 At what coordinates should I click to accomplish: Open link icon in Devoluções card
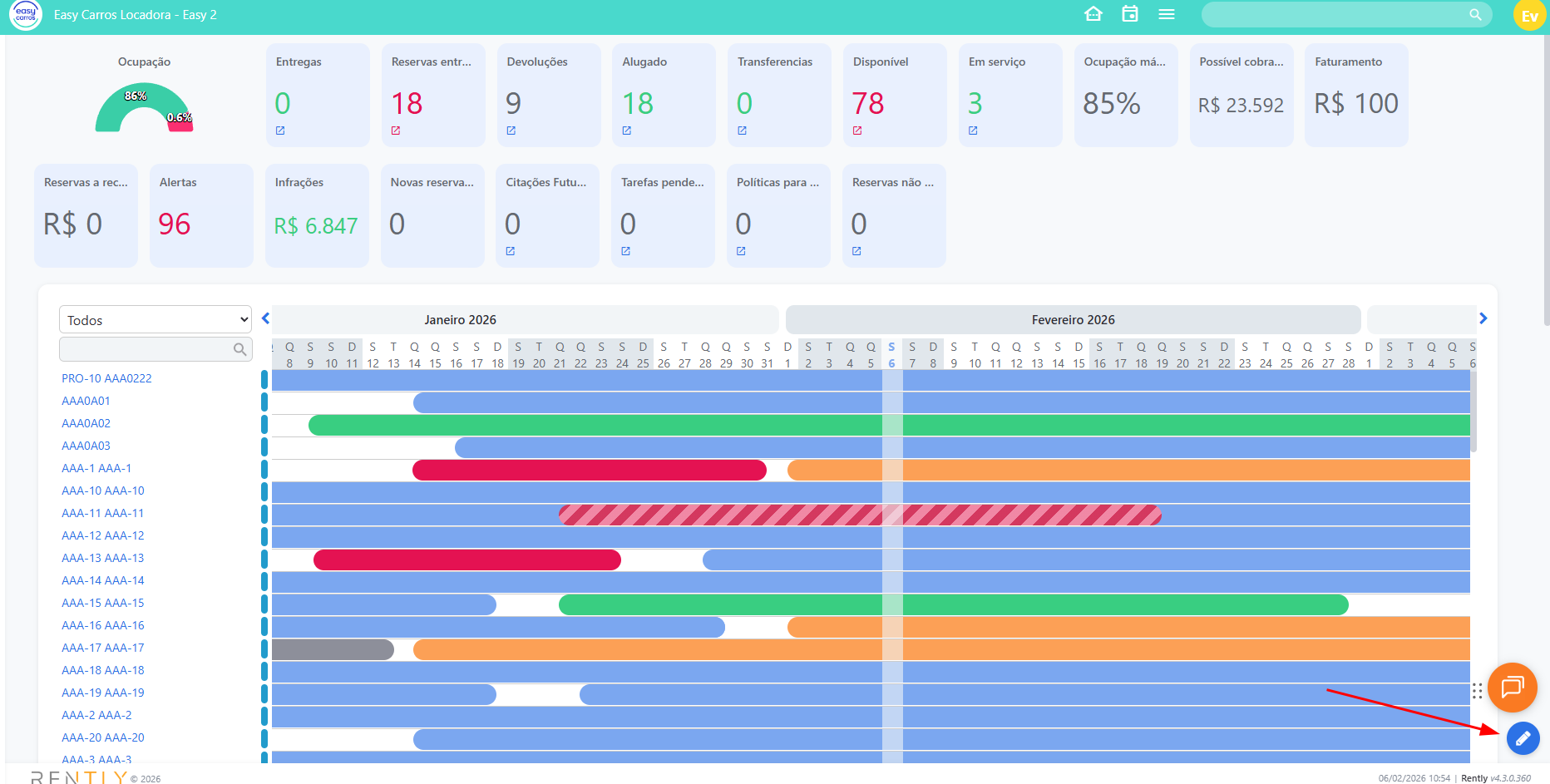point(511,131)
